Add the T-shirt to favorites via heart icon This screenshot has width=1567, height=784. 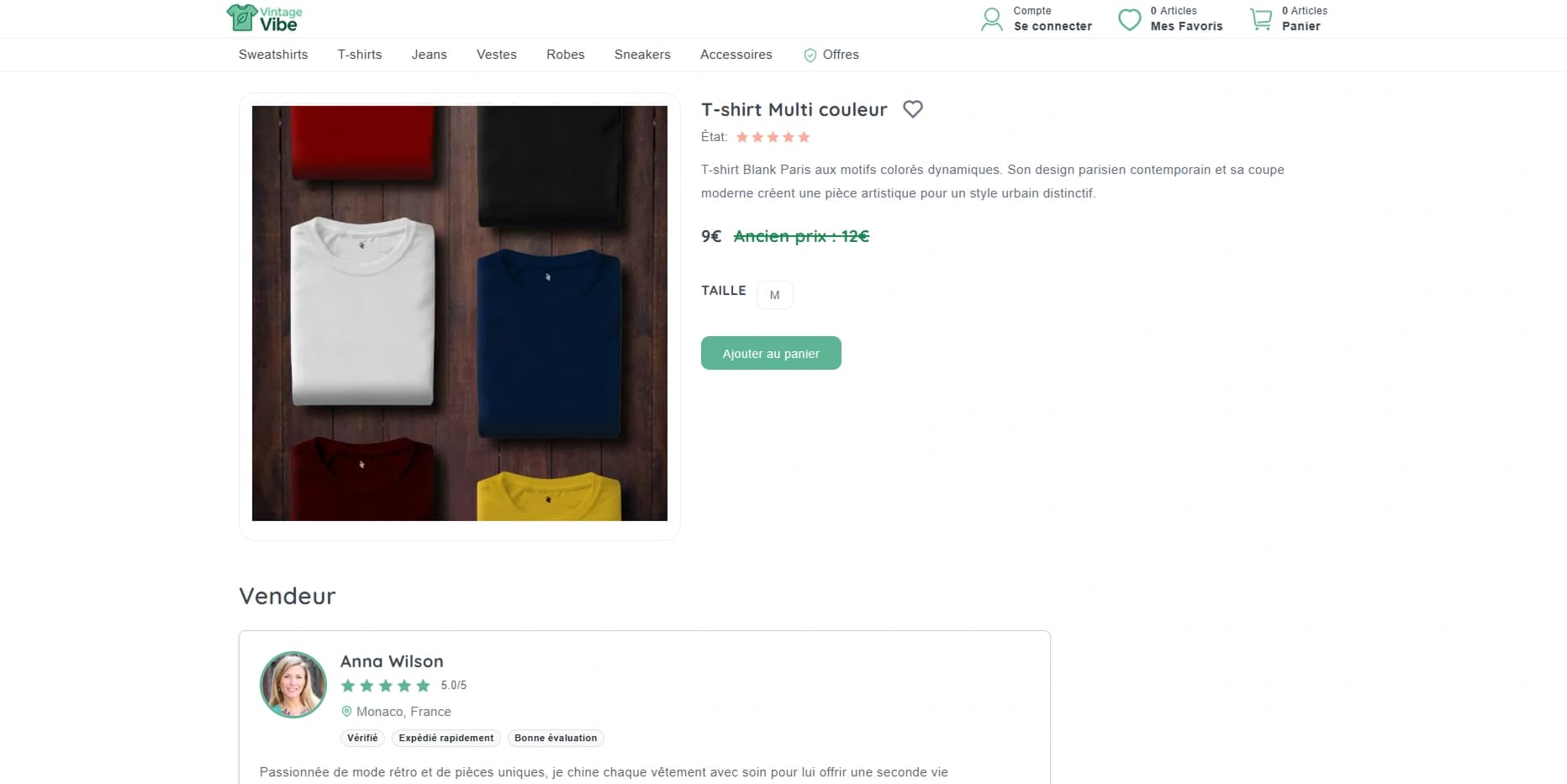[x=913, y=108]
